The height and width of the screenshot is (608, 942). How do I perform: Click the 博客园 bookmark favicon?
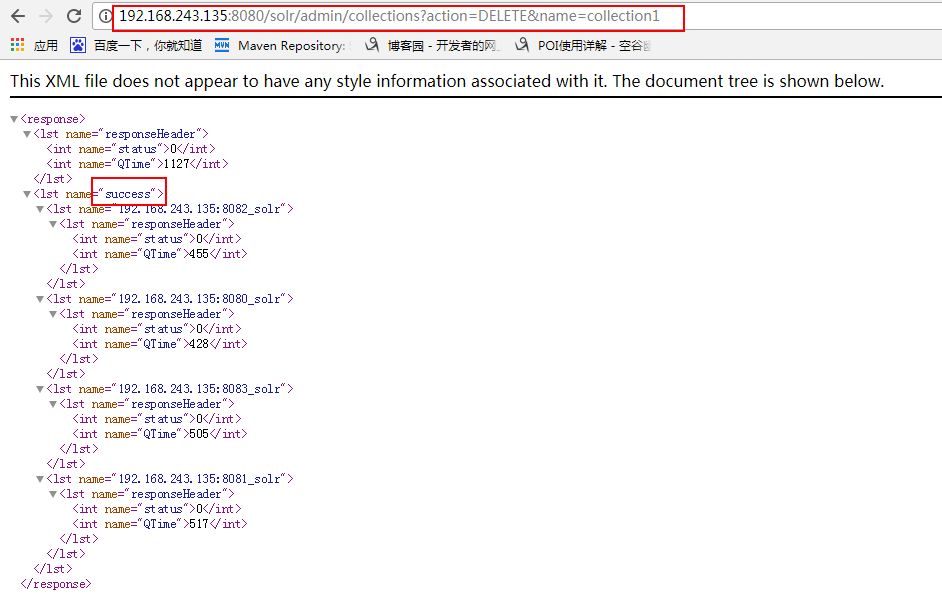coord(372,45)
